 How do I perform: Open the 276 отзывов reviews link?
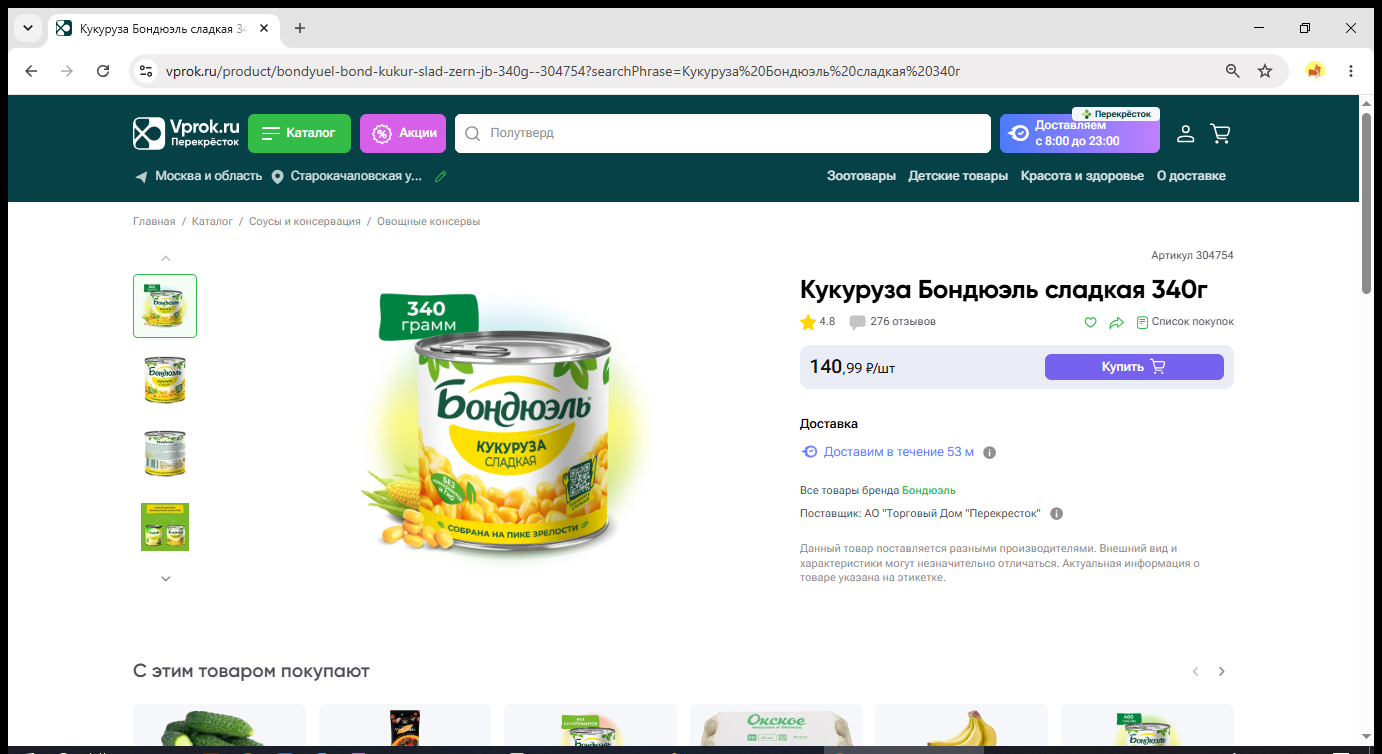coord(903,322)
